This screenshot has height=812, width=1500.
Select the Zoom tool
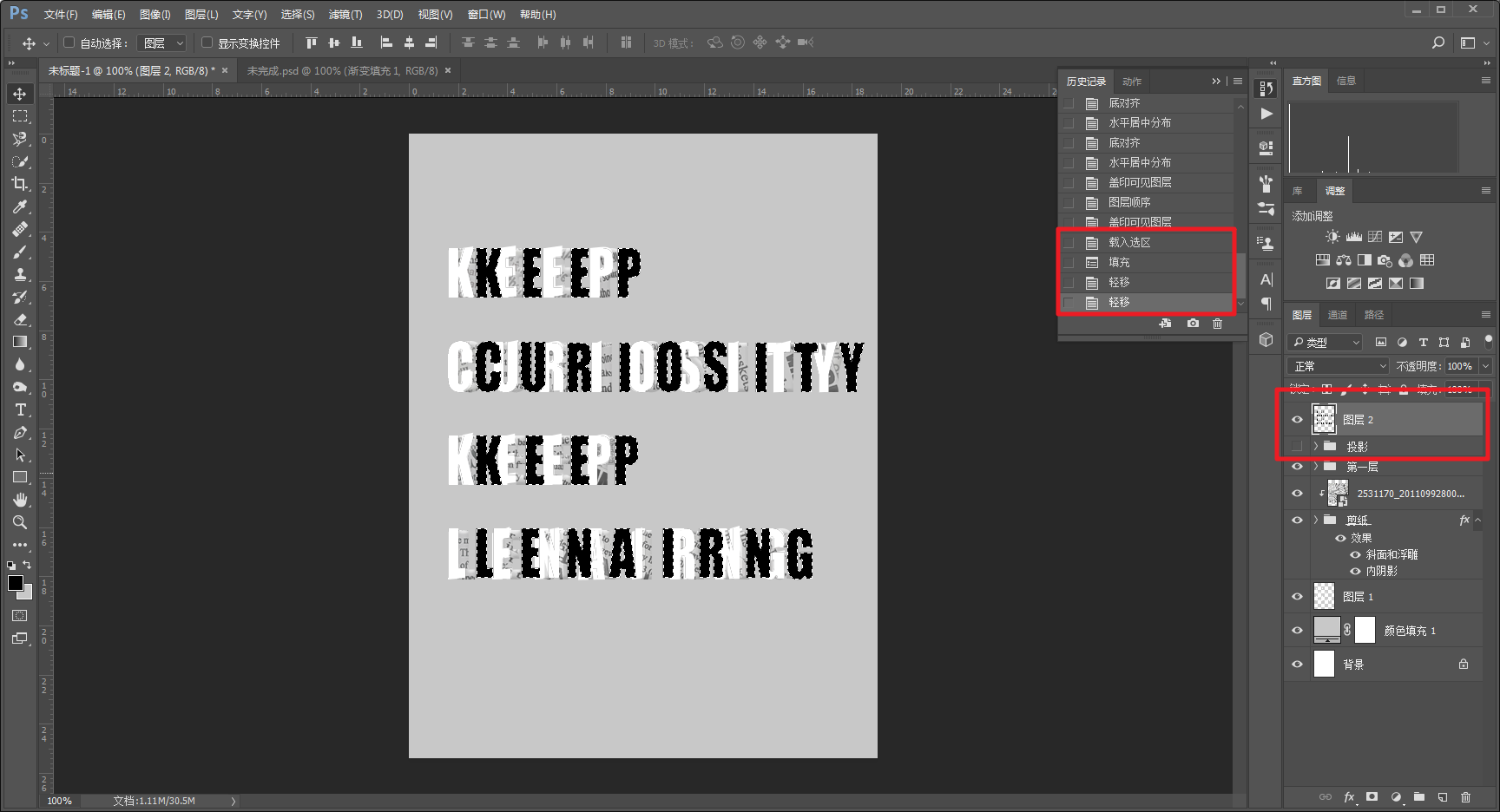tap(20, 522)
